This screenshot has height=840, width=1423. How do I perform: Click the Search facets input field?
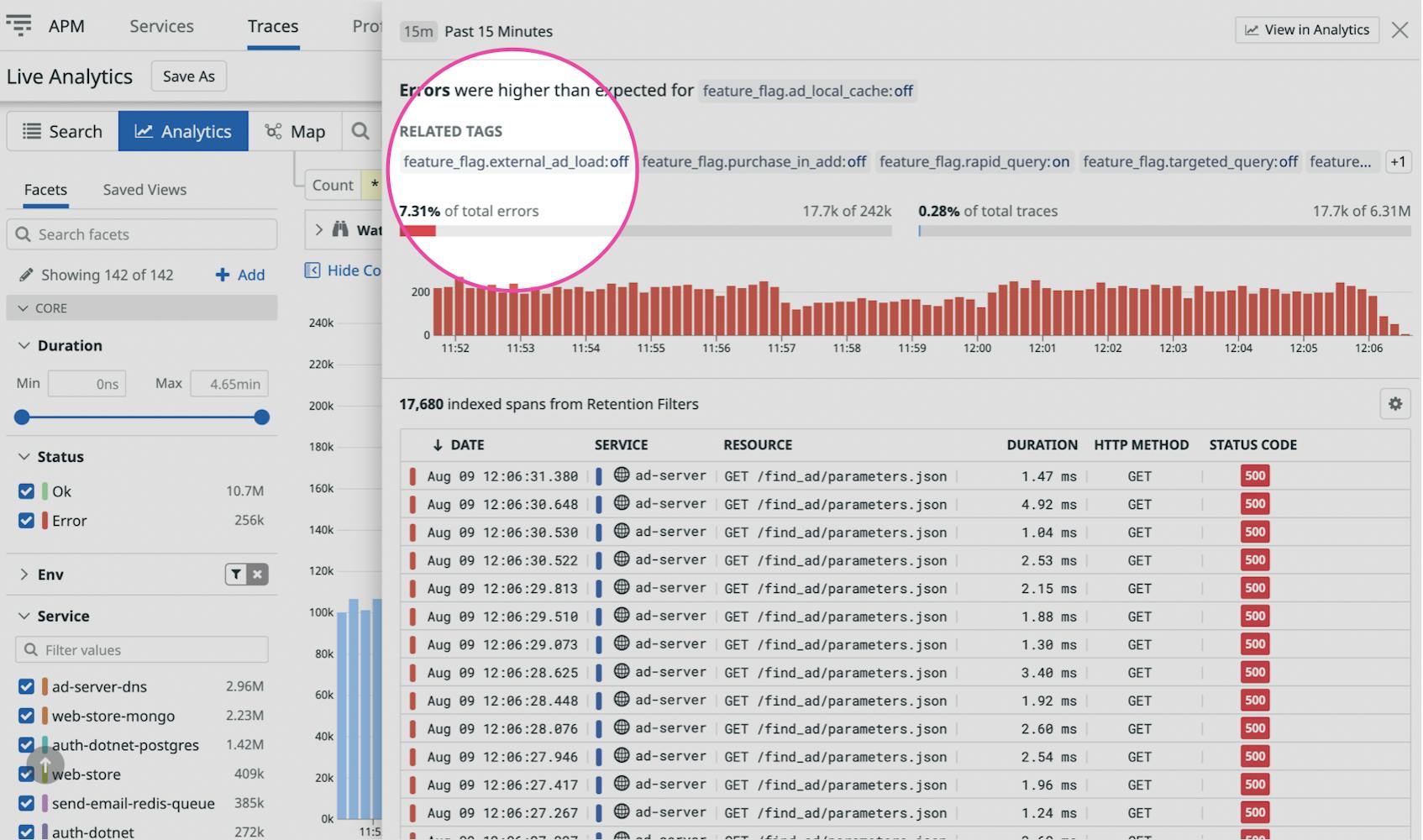[x=141, y=234]
